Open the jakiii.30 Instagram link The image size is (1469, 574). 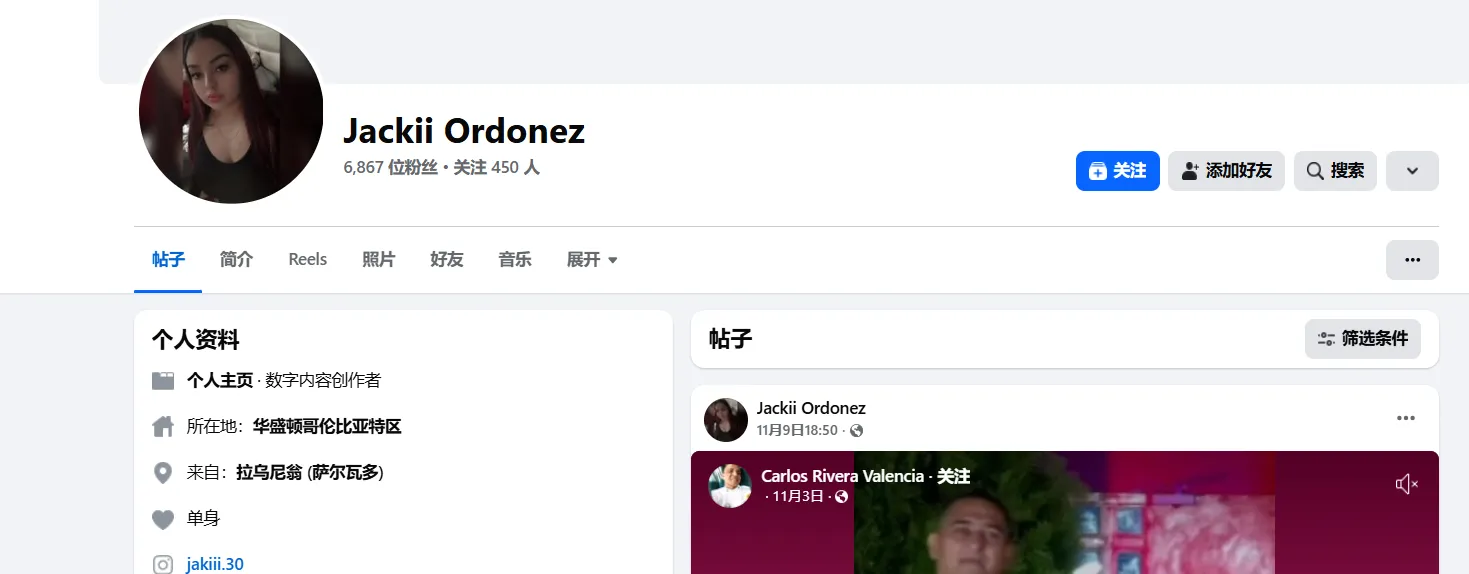pyautogui.click(x=215, y=565)
